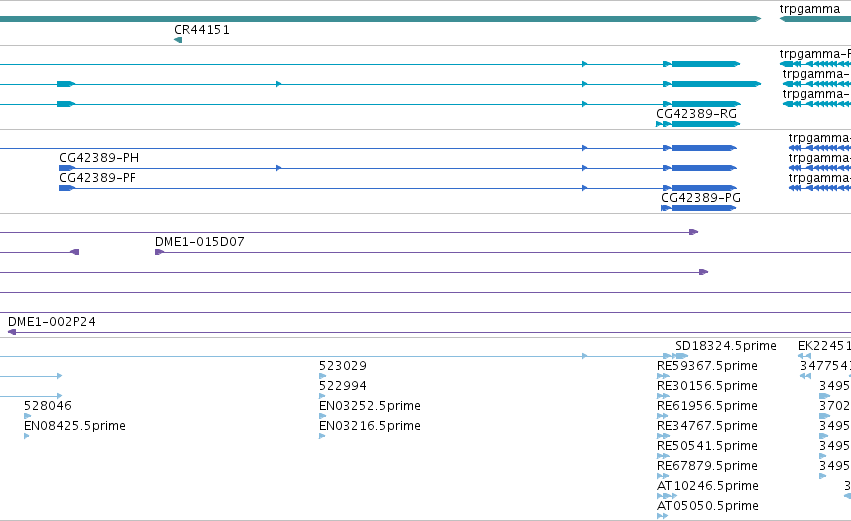The width and height of the screenshot is (851, 521).
Task: Select the AT10246.5prime EST arrow feature
Action: click(667, 496)
